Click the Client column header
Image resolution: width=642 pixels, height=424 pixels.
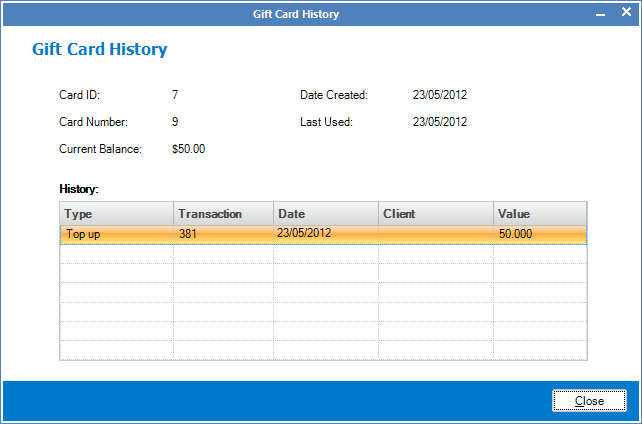[435, 214]
